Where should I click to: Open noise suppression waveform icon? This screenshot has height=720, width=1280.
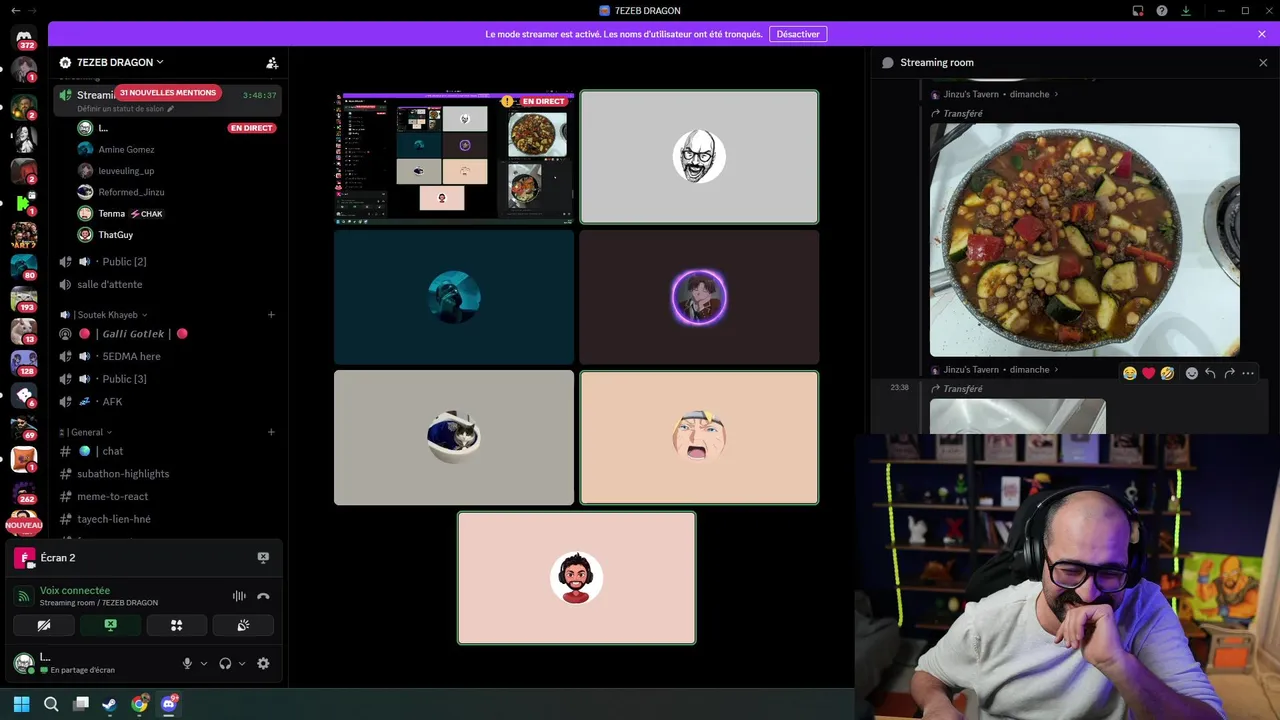pyautogui.click(x=239, y=596)
